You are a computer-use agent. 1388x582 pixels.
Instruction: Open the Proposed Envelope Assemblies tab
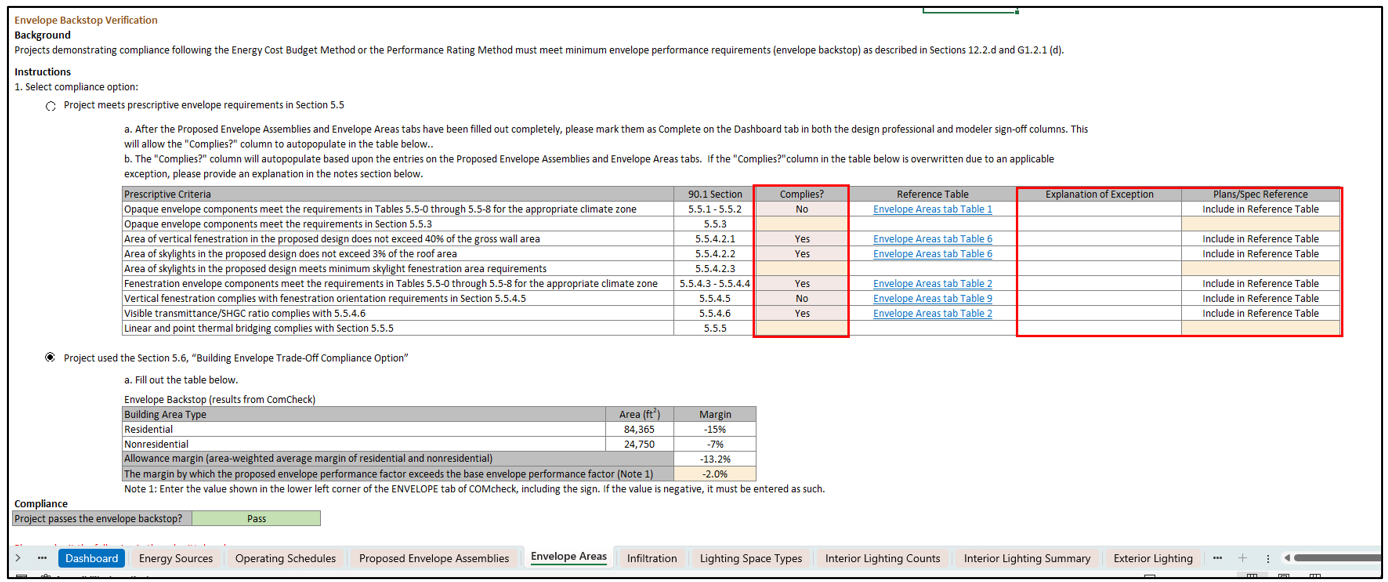point(433,558)
